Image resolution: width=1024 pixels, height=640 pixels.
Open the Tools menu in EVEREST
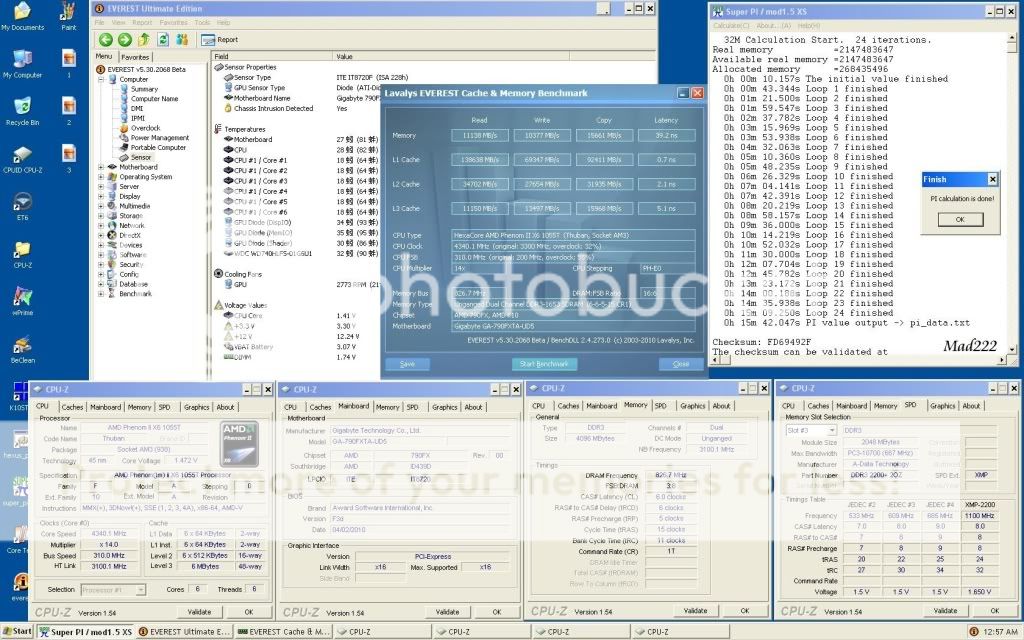202,23
